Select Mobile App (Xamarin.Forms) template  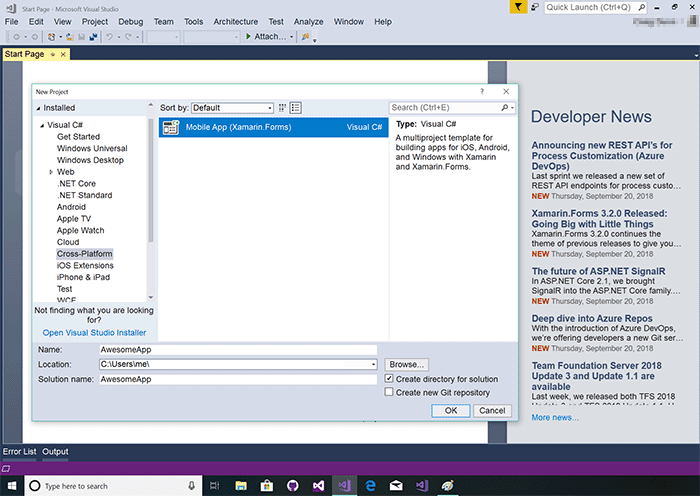[273, 127]
